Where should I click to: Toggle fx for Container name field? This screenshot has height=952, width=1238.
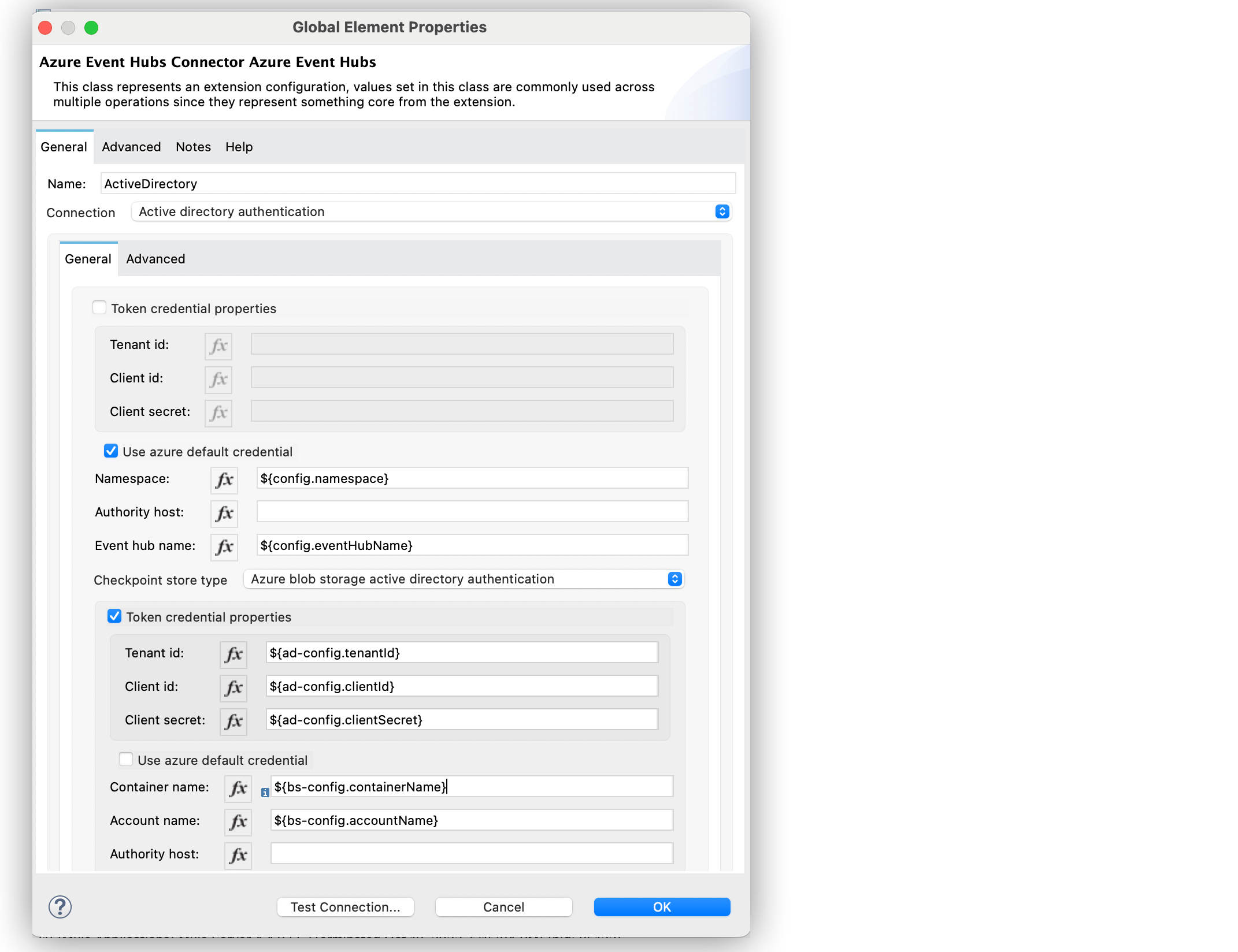tap(238, 789)
